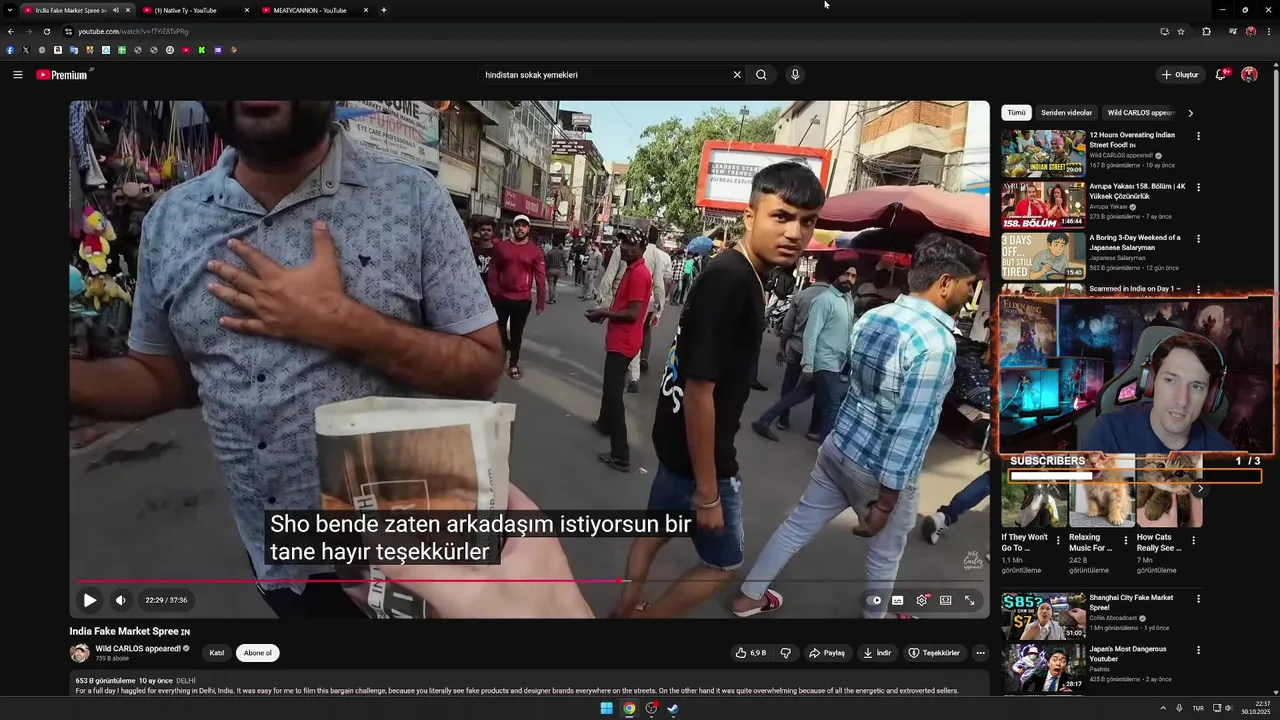Open Steam from the taskbar

coord(673,709)
